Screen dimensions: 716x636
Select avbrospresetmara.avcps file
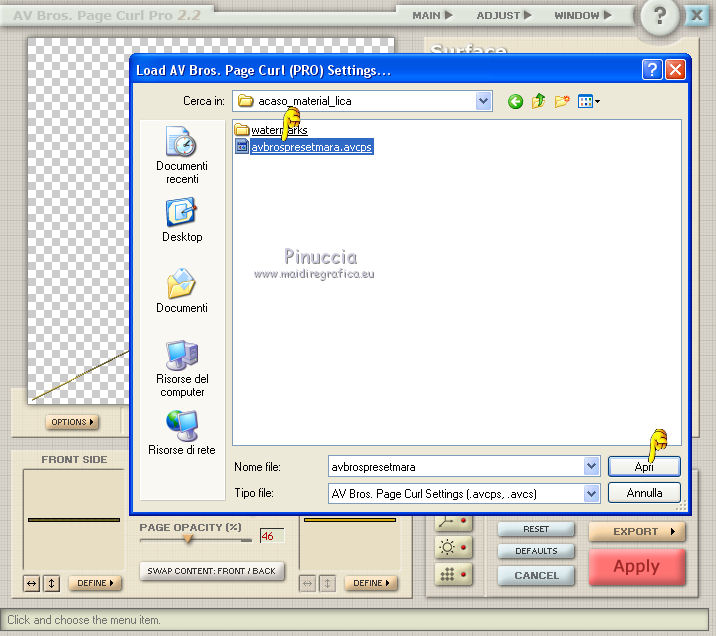304,147
